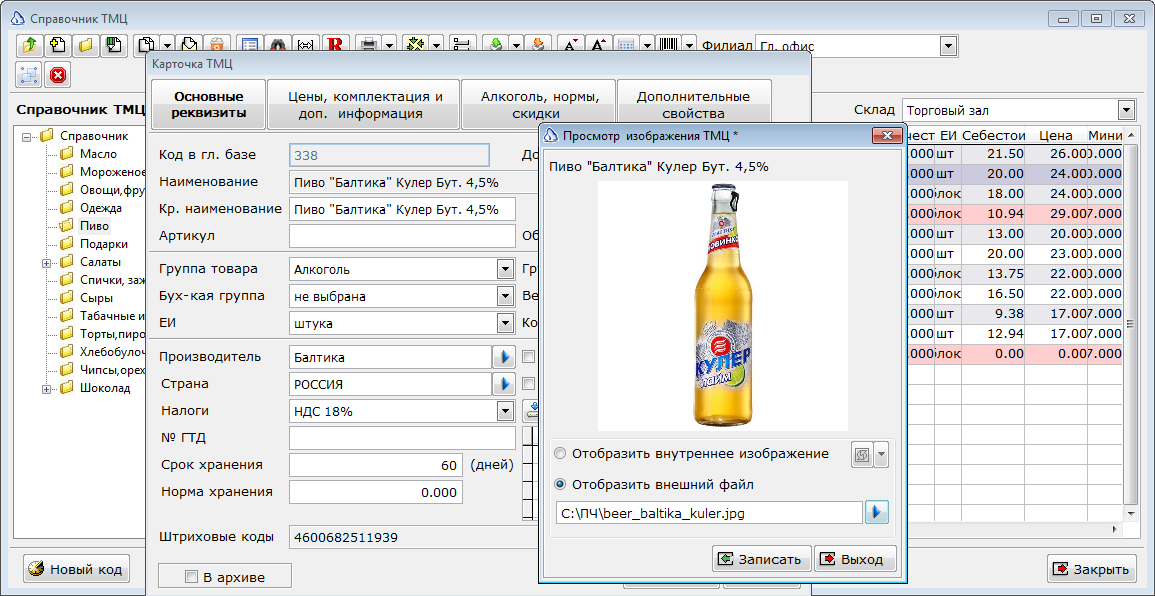Image resolution: width=1155 pixels, height=596 pixels.
Task: Click the external file path field
Action: pyautogui.click(x=709, y=513)
